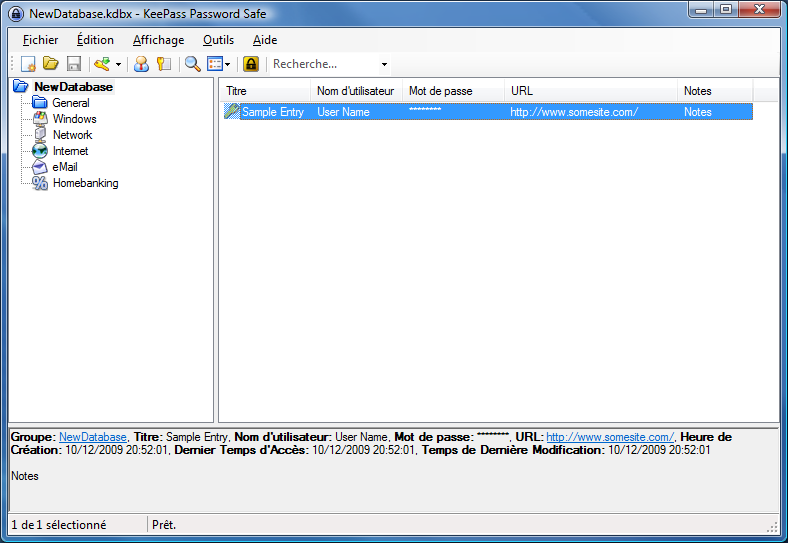Viewport: 788px width, 543px height.
Task: Expand the Recherche search dropdown arrow
Action: [x=384, y=64]
